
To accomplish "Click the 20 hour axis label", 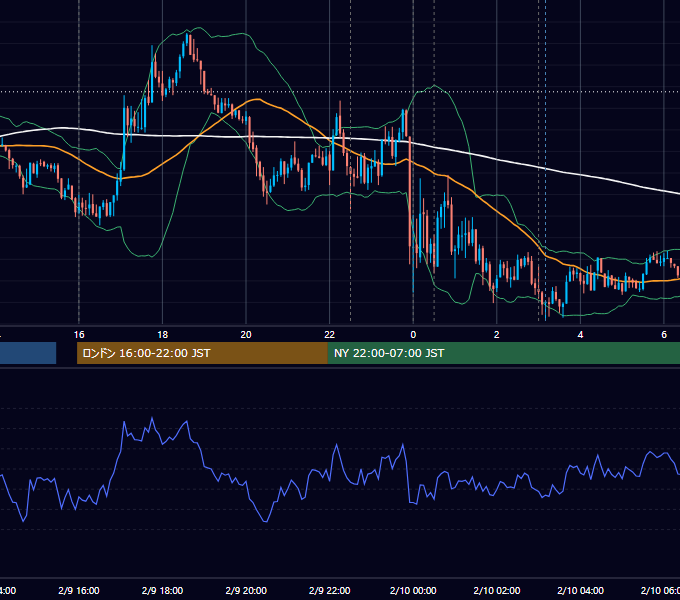I will 246,335.
